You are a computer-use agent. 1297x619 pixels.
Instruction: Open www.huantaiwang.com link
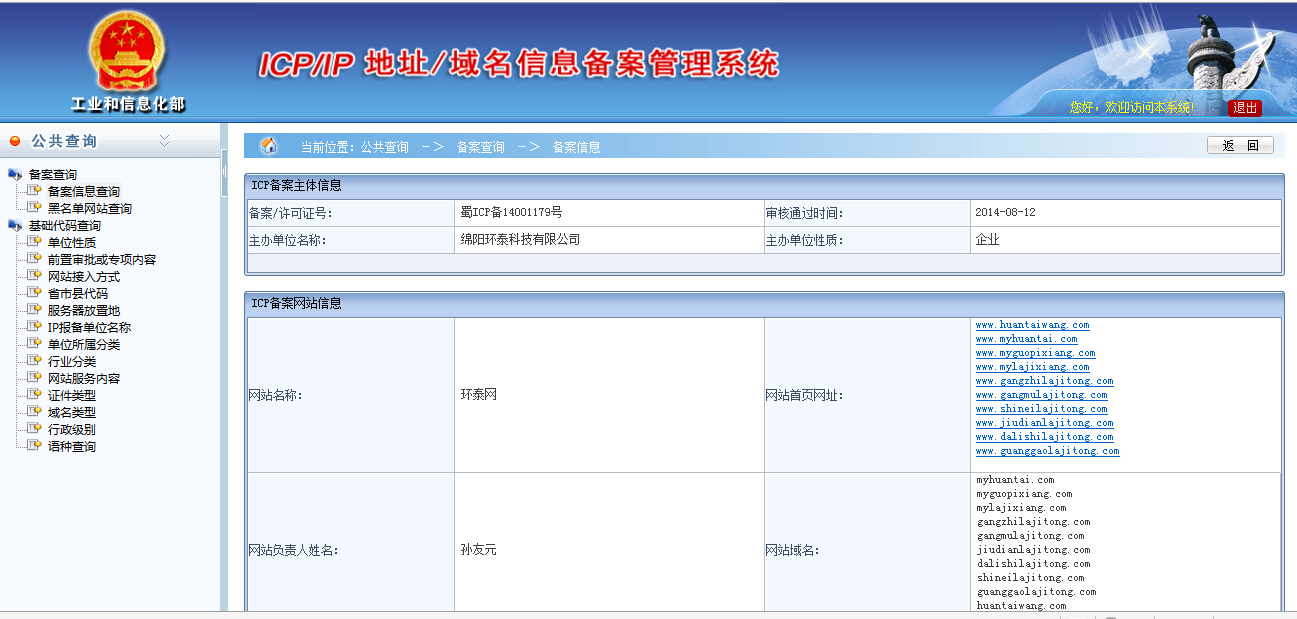click(1032, 325)
